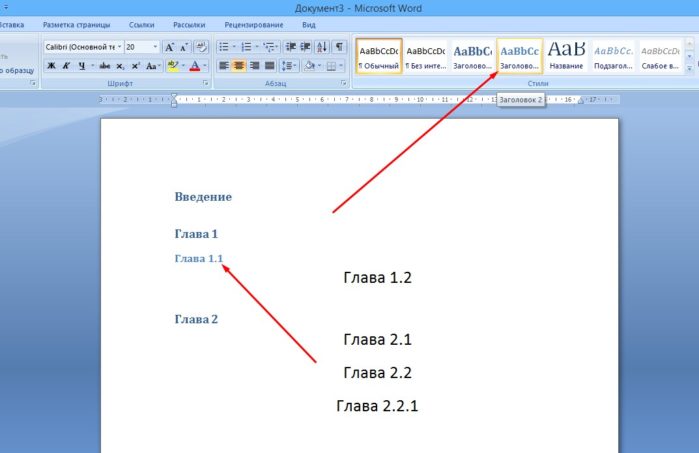Open the borders dropdown arrow
Viewport: 699px width, 453px height.
point(341,66)
